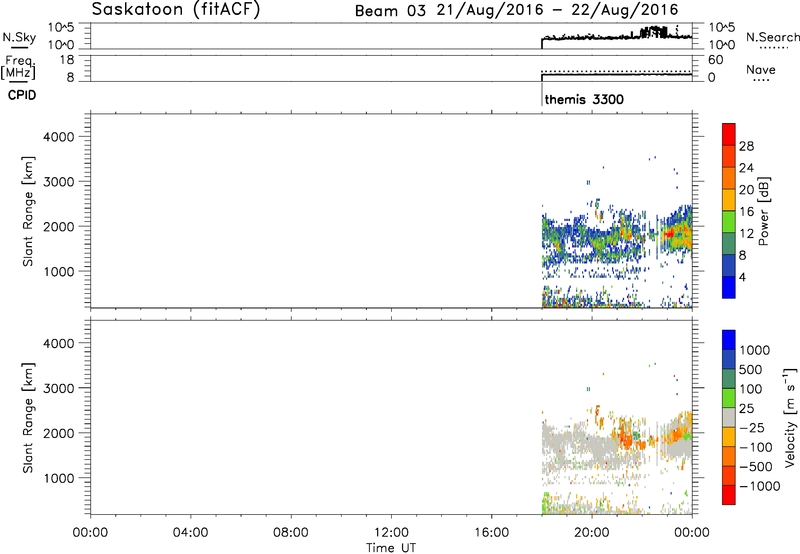Image resolution: width=800 pixels, height=554 pixels.
Task: Click the "N.Search" legend label
Action: [x=772, y=37]
